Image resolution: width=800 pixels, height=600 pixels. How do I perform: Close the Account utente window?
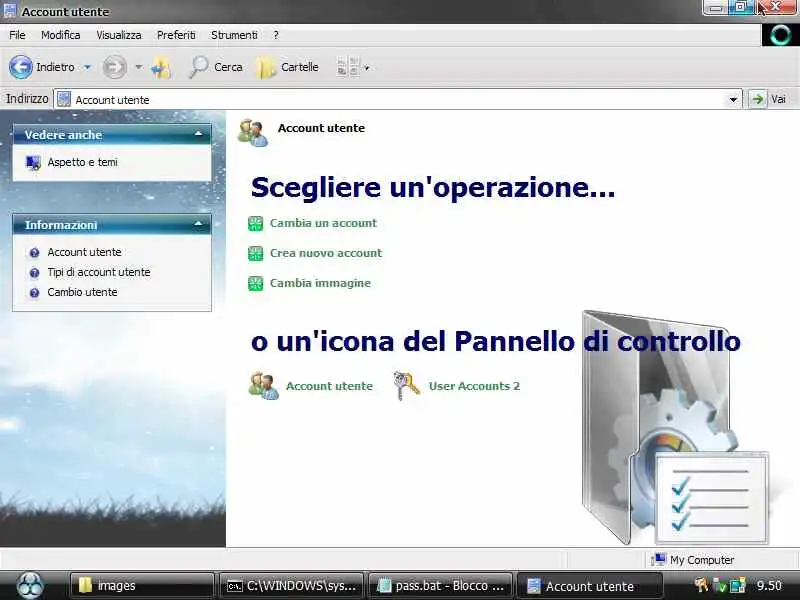[x=774, y=7]
